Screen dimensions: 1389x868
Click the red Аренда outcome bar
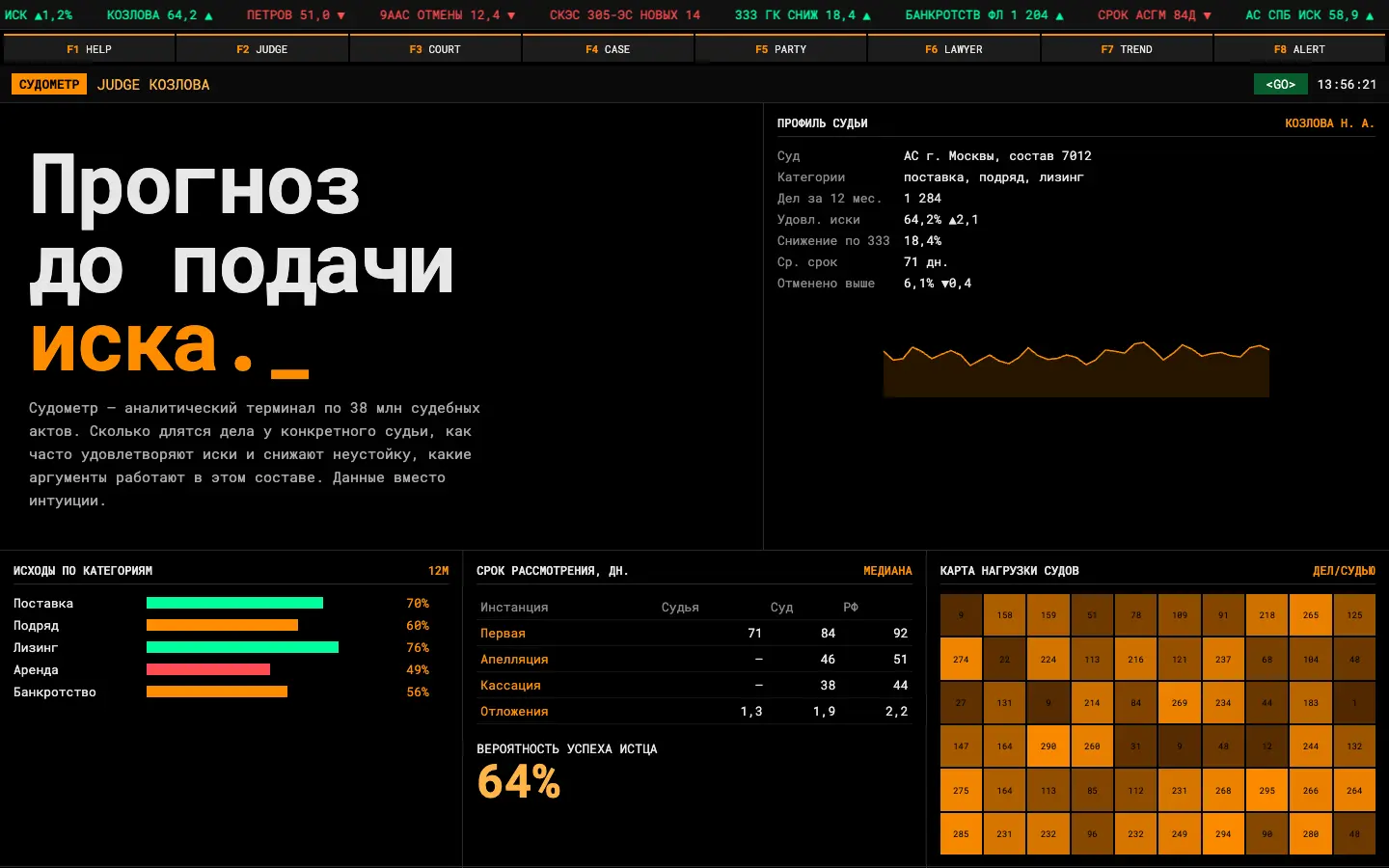pos(208,669)
